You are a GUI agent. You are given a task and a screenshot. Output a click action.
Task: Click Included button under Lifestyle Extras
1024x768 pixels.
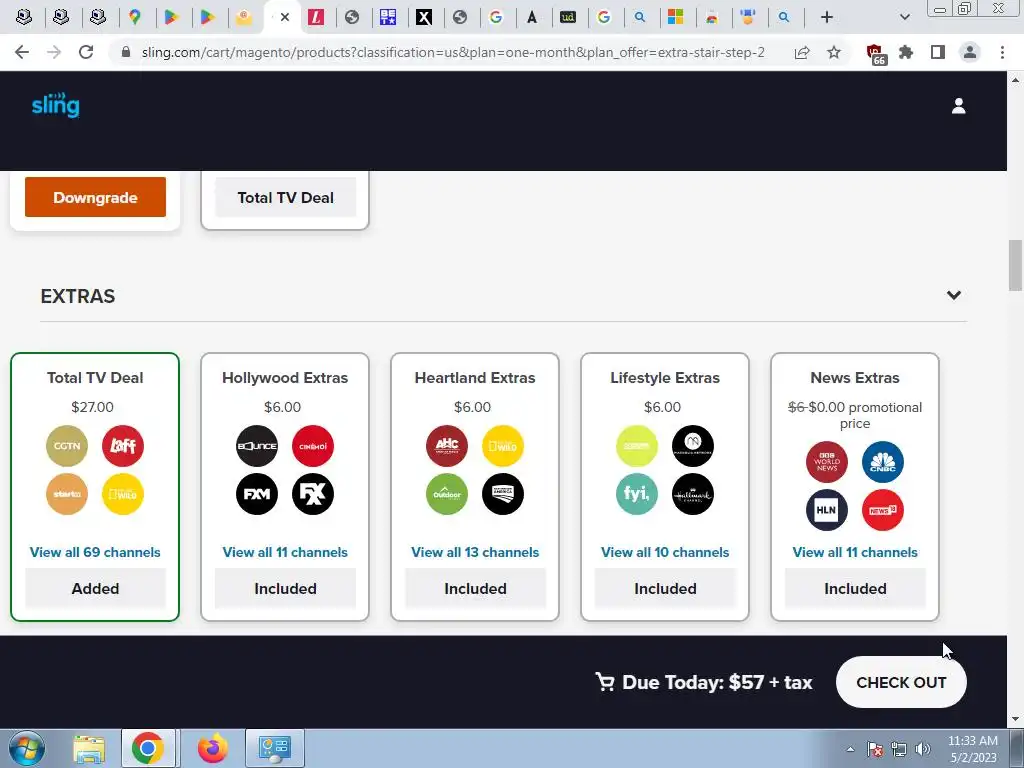click(665, 588)
